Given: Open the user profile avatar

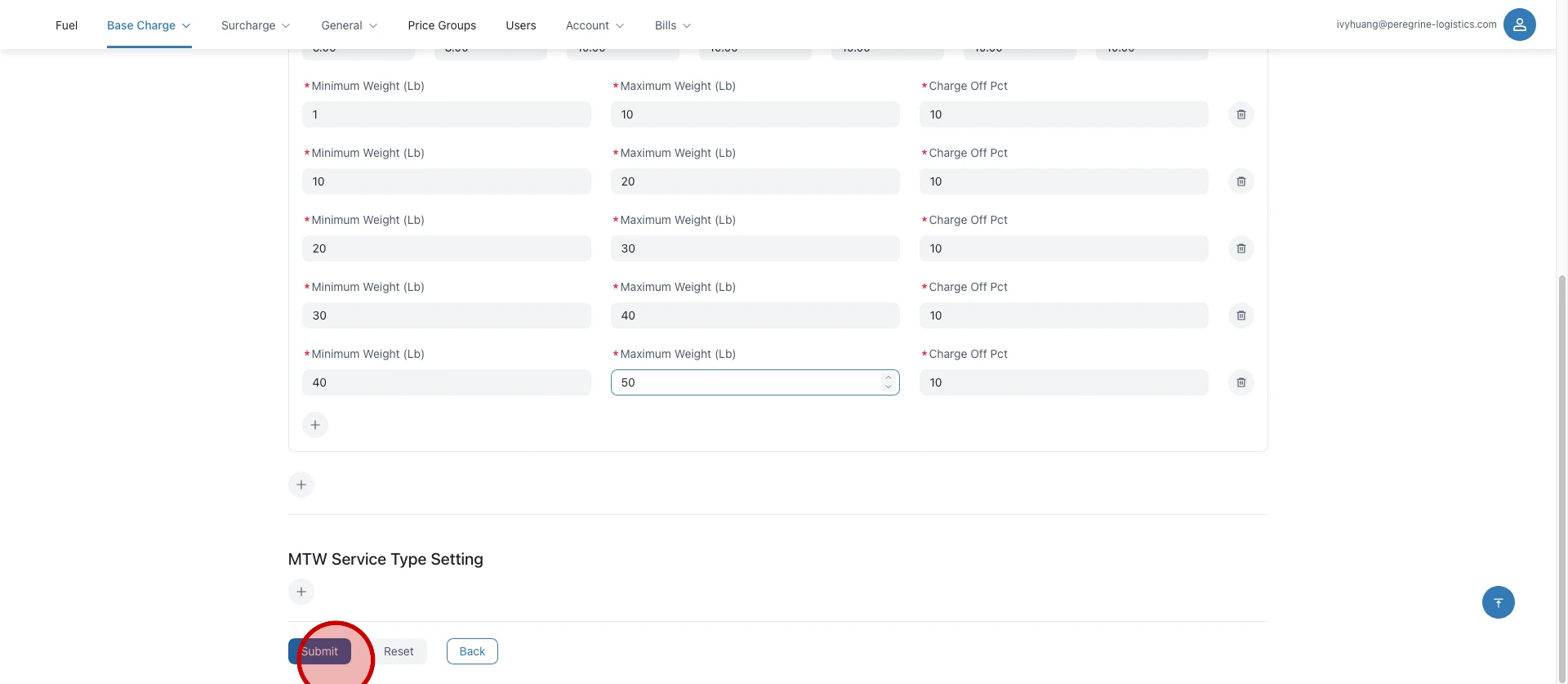Looking at the screenshot, I should click(1519, 25).
